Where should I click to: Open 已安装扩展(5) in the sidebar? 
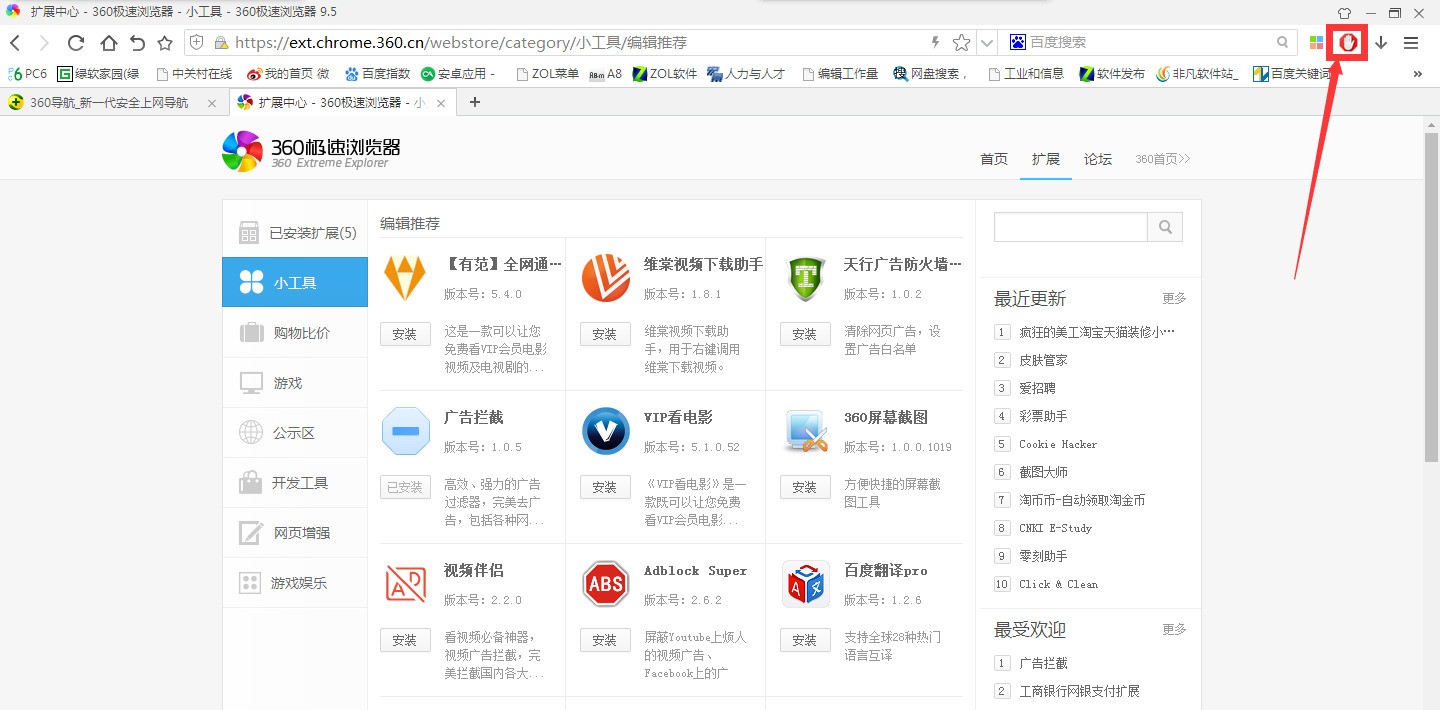pyautogui.click(x=295, y=233)
